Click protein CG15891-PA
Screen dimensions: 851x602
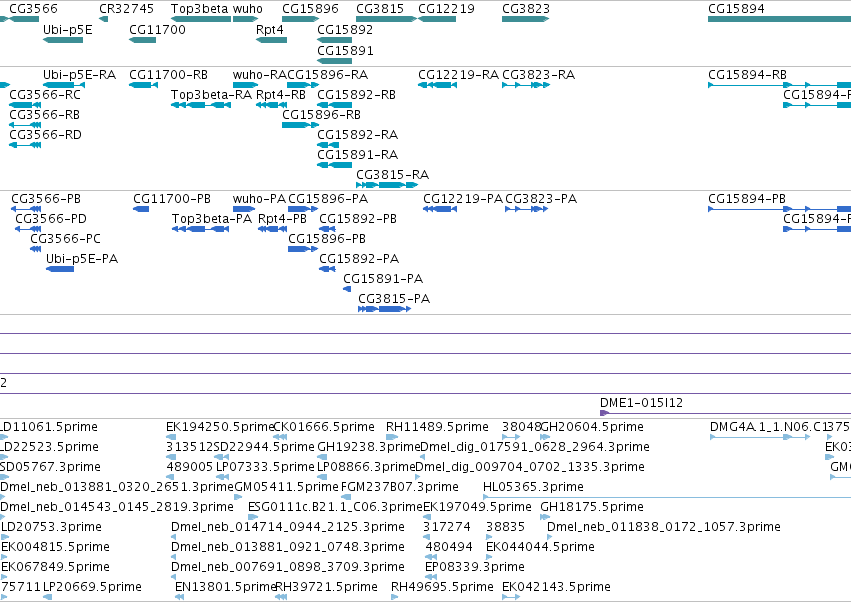(x=383, y=279)
